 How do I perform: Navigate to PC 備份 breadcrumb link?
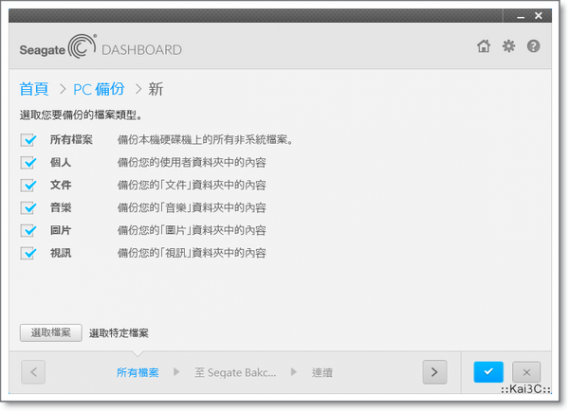[x=99, y=89]
